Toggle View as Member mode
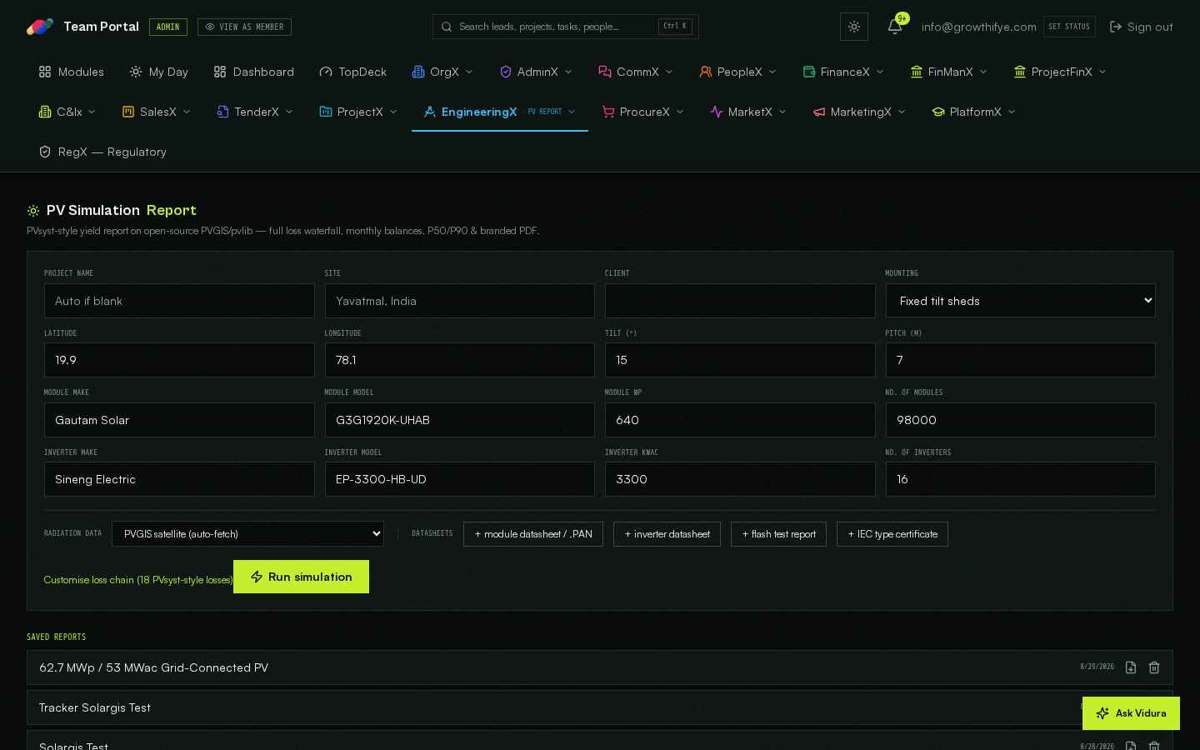The width and height of the screenshot is (1200, 750). coord(244,27)
